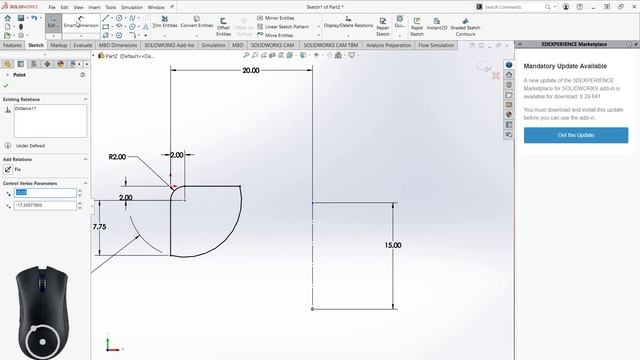Image resolution: width=640 pixels, height=360 pixels.
Task: Open the Insert menu
Action: point(94,7)
